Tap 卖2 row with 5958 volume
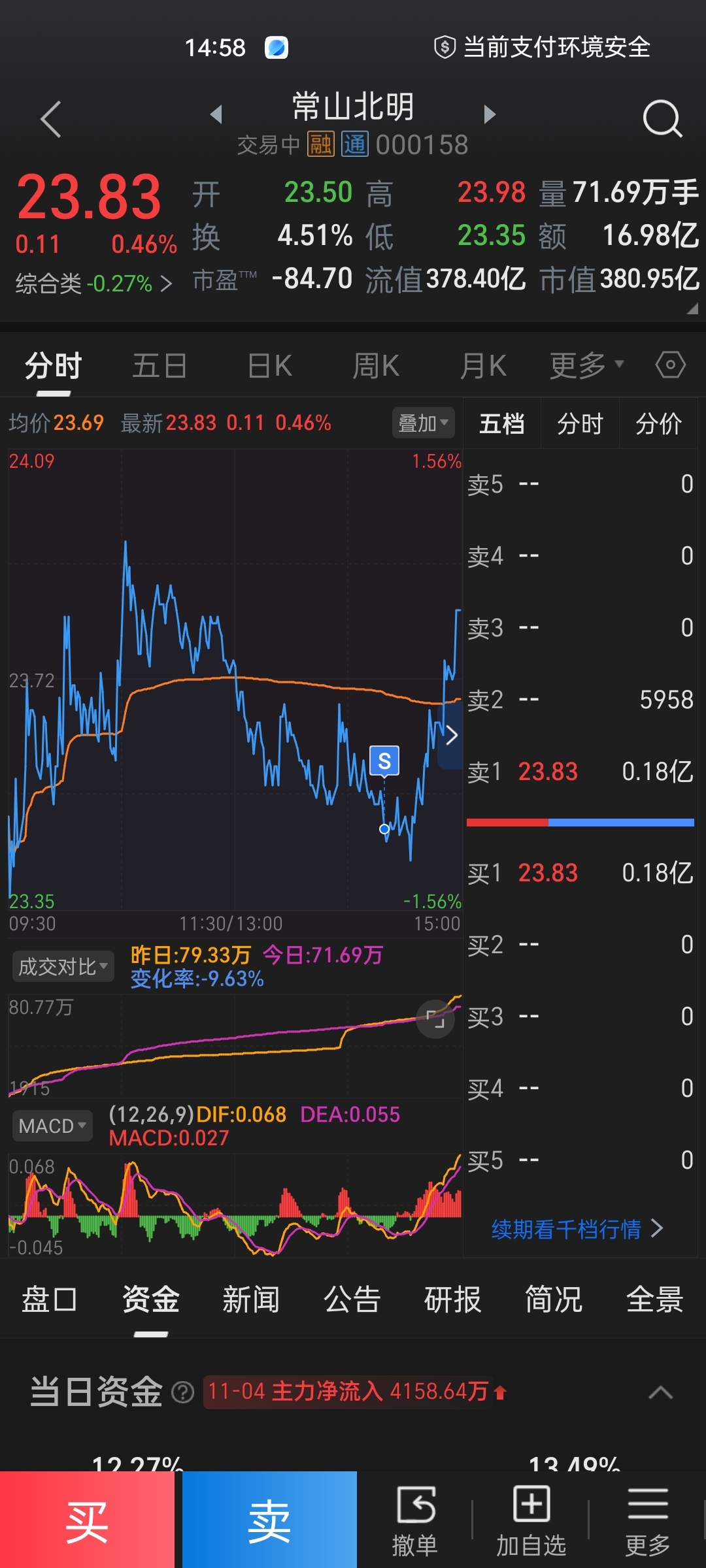 pyautogui.click(x=580, y=700)
